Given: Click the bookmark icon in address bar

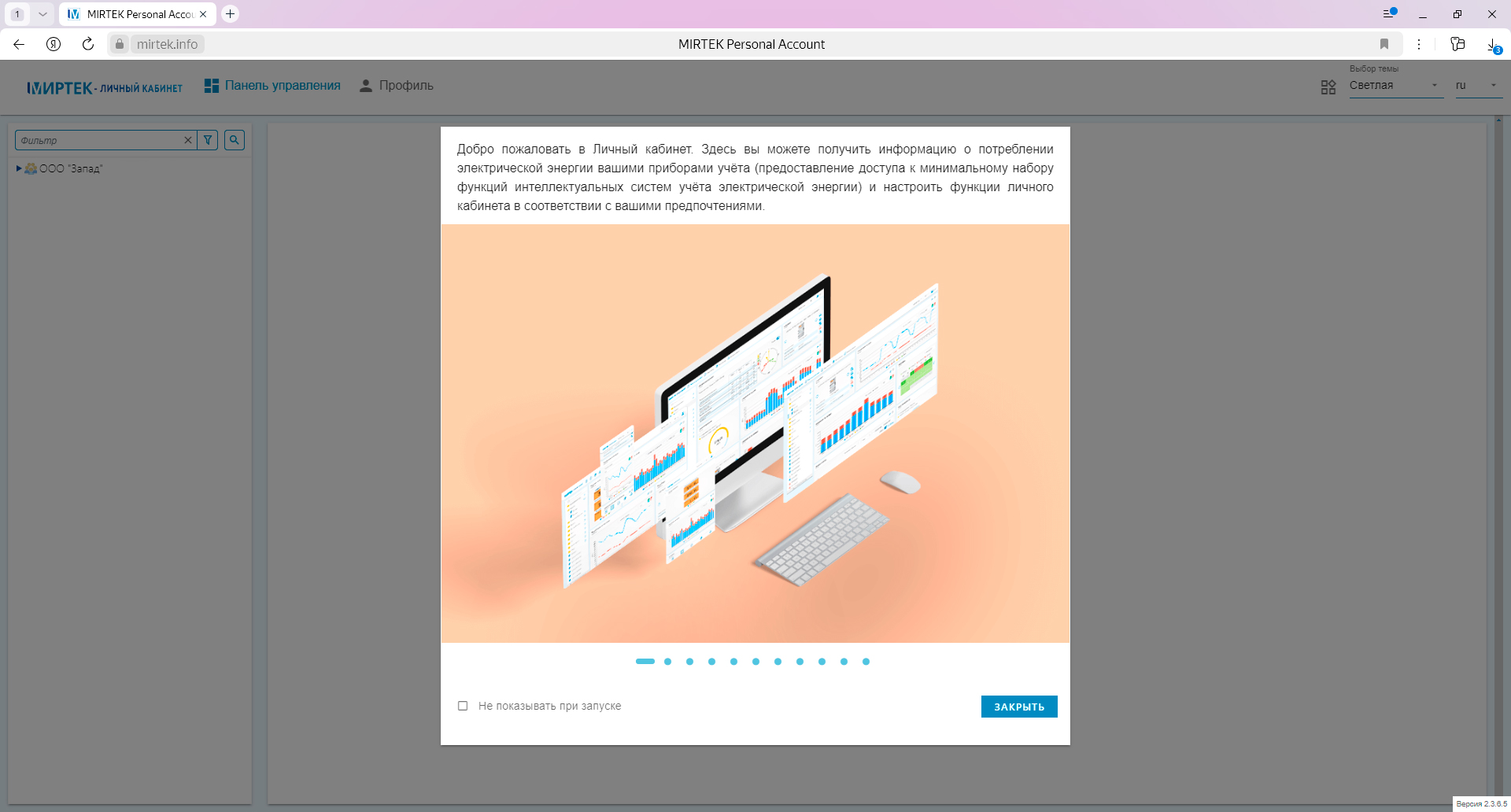Looking at the screenshot, I should (1384, 44).
